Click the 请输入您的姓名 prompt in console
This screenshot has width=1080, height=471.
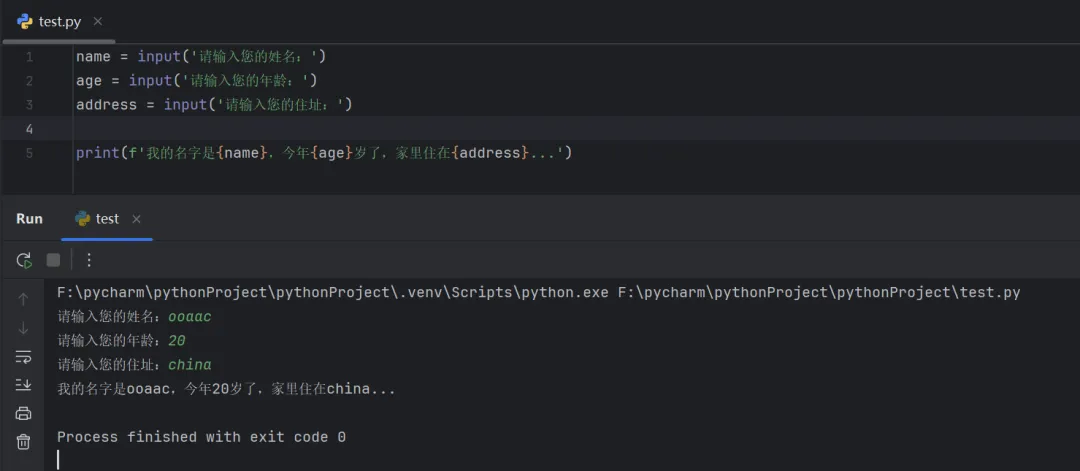point(108,317)
